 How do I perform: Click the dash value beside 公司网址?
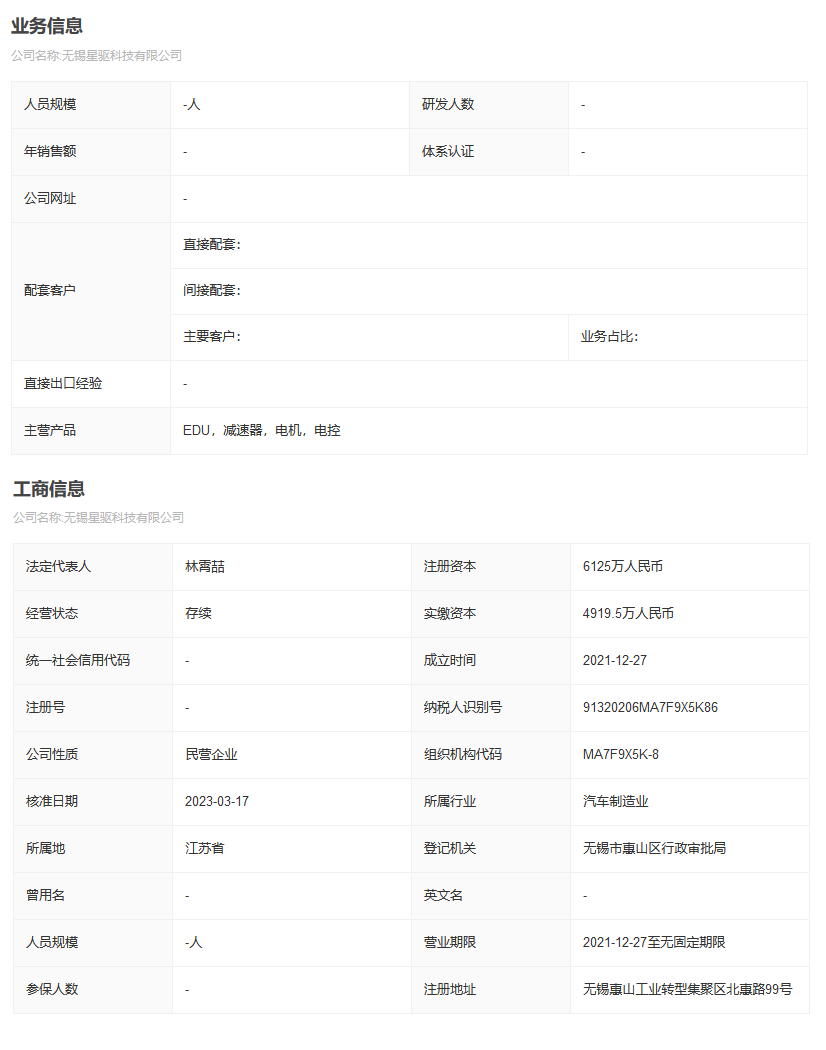pyautogui.click(x=186, y=199)
